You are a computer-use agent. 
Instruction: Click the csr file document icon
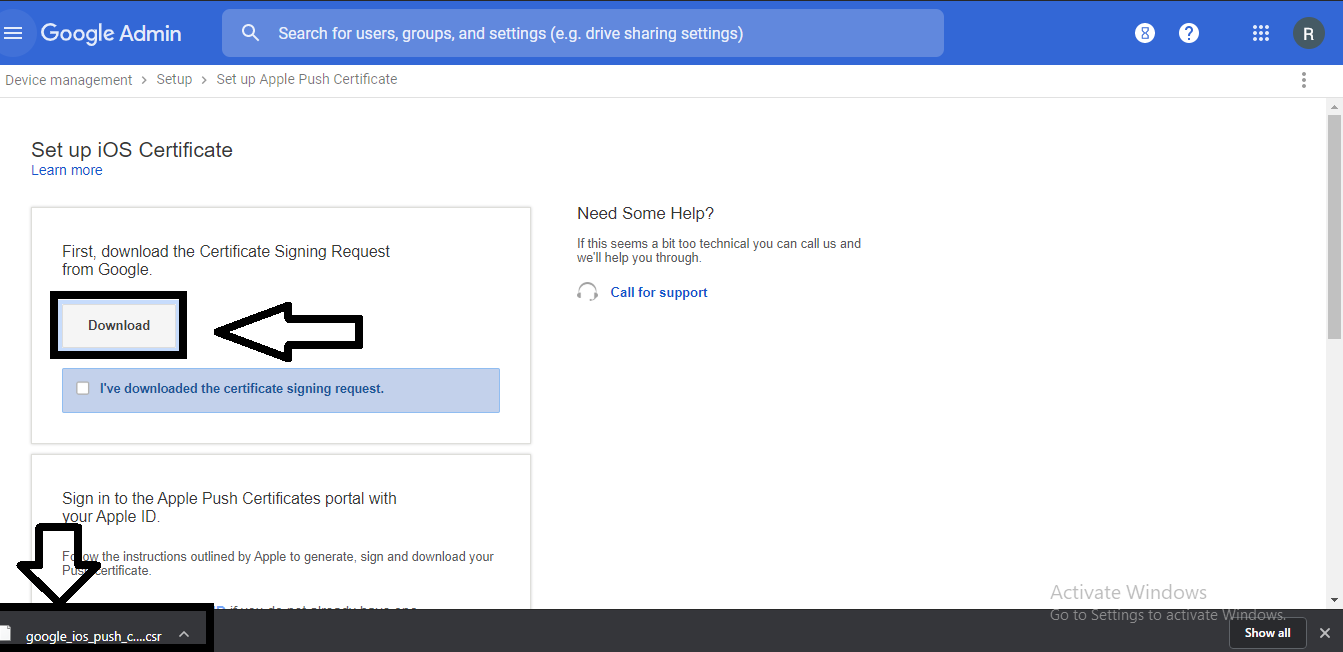7,634
